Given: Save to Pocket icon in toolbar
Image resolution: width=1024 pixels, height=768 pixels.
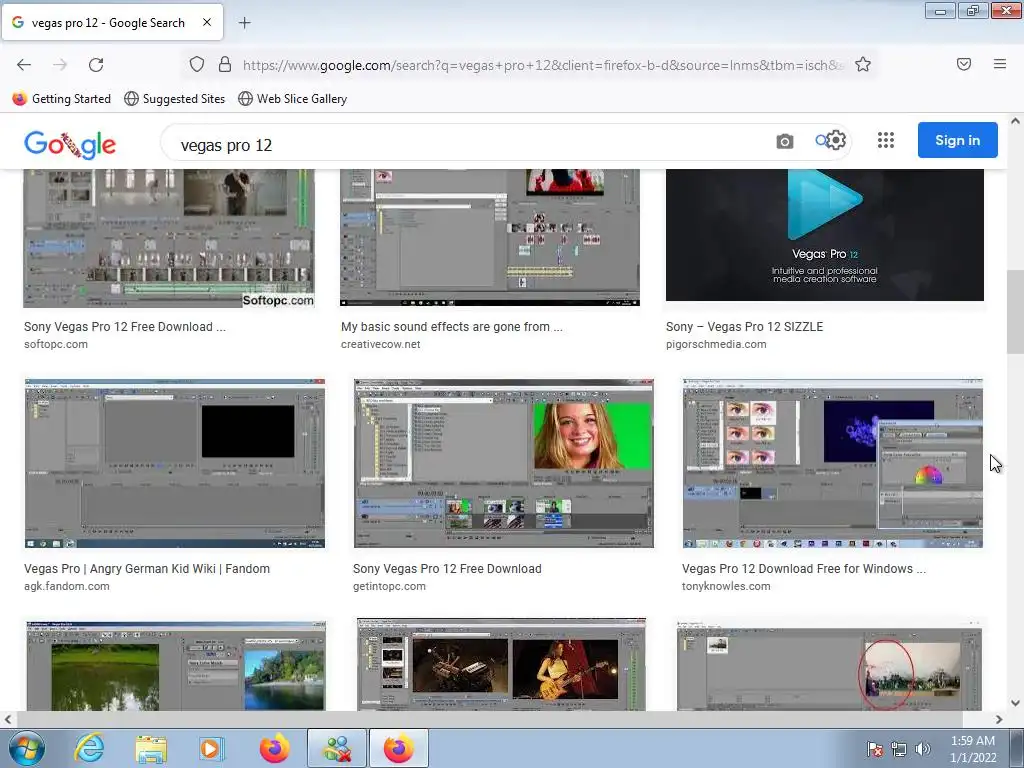Looking at the screenshot, I should click(x=963, y=64).
